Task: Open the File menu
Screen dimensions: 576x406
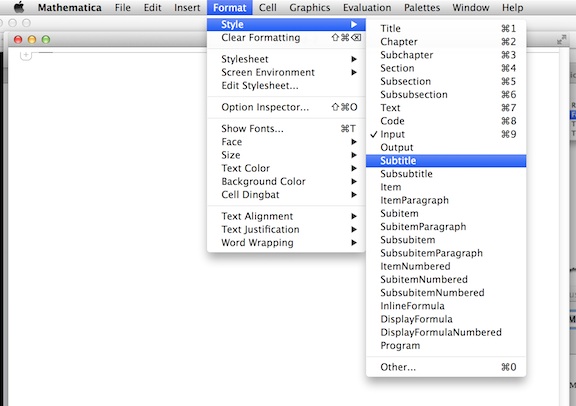Action: [122, 8]
